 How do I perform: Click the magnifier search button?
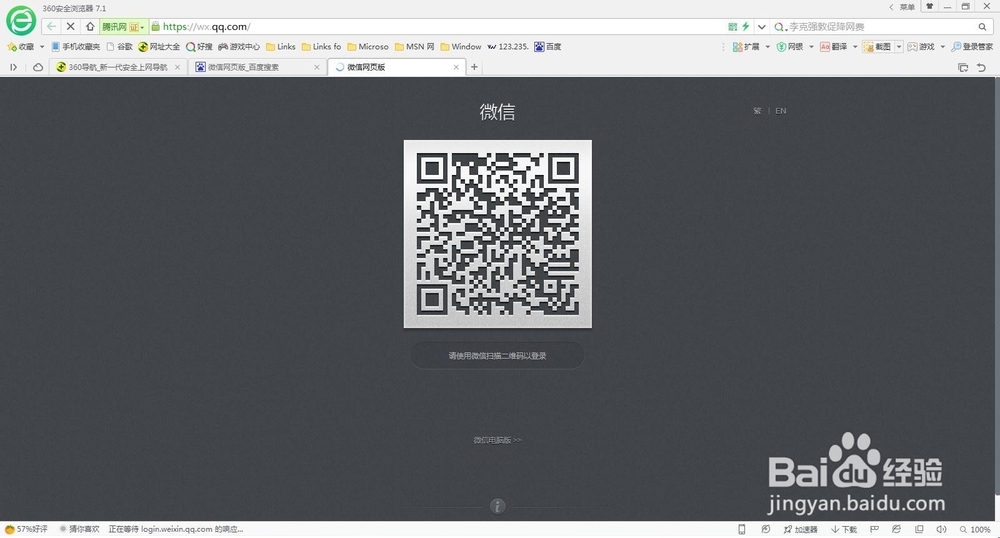pos(982,27)
